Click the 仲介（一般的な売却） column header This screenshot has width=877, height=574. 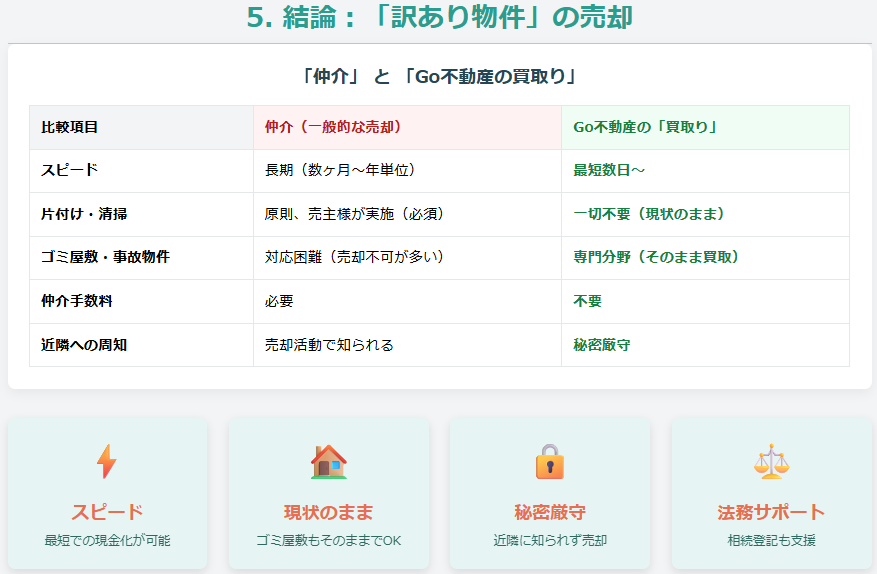(333, 127)
